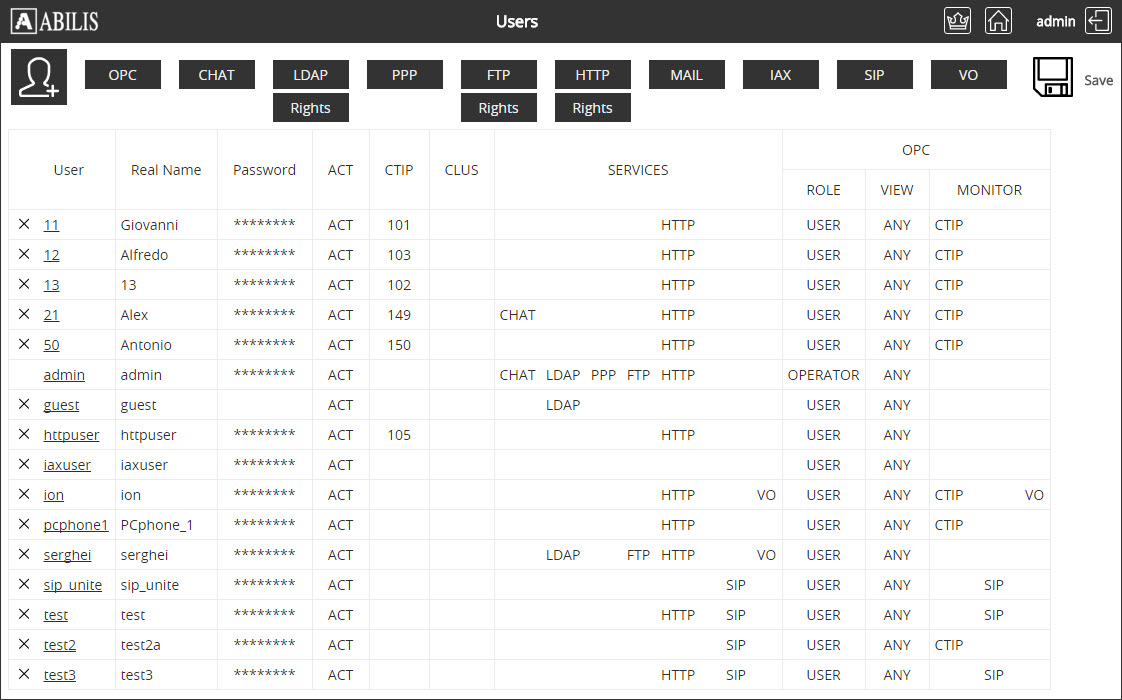Remove the guest user via X icon

click(24, 405)
